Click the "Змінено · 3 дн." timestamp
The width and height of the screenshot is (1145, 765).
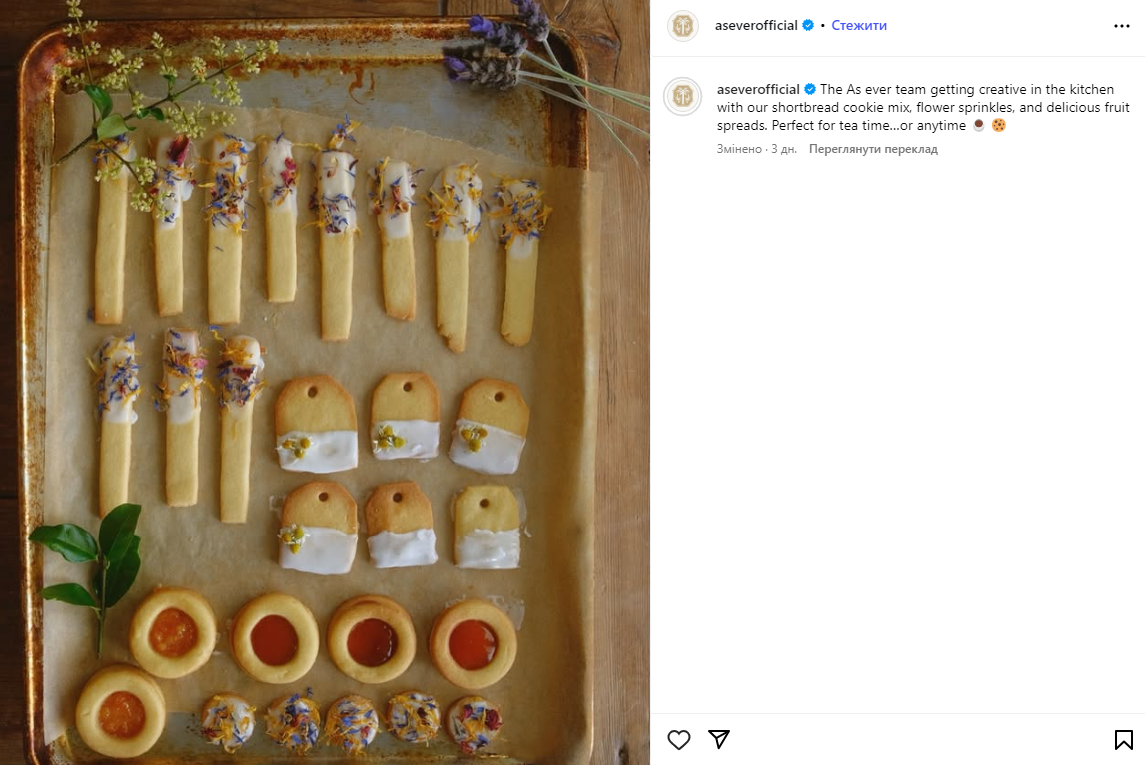(757, 150)
